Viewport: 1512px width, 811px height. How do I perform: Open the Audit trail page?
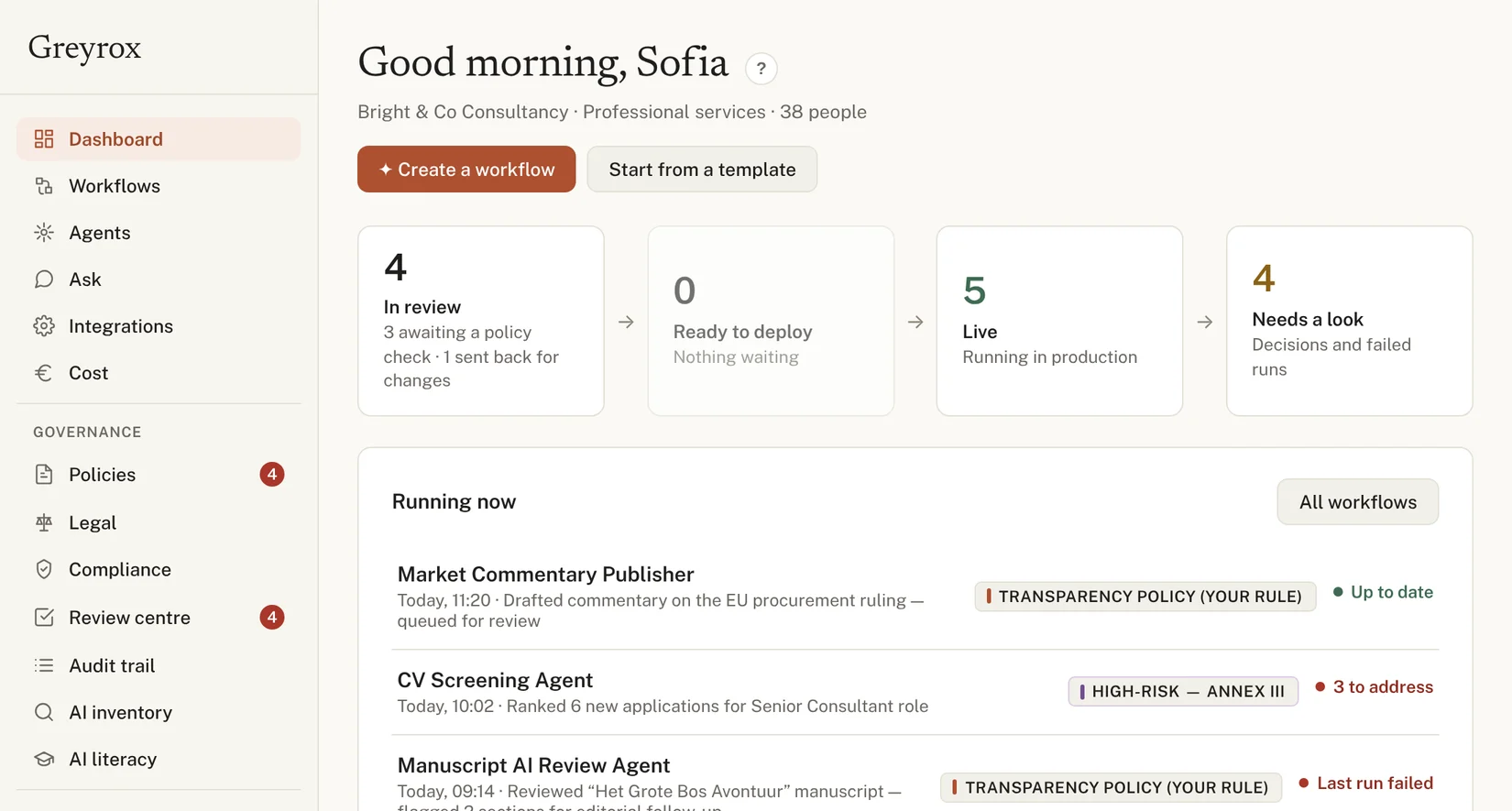click(x=159, y=665)
